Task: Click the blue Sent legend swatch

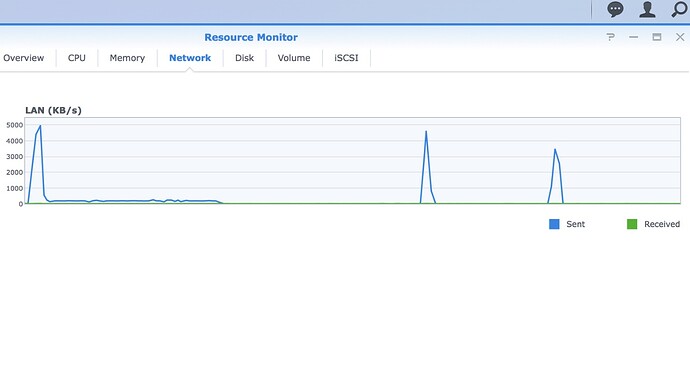Action: coord(554,224)
